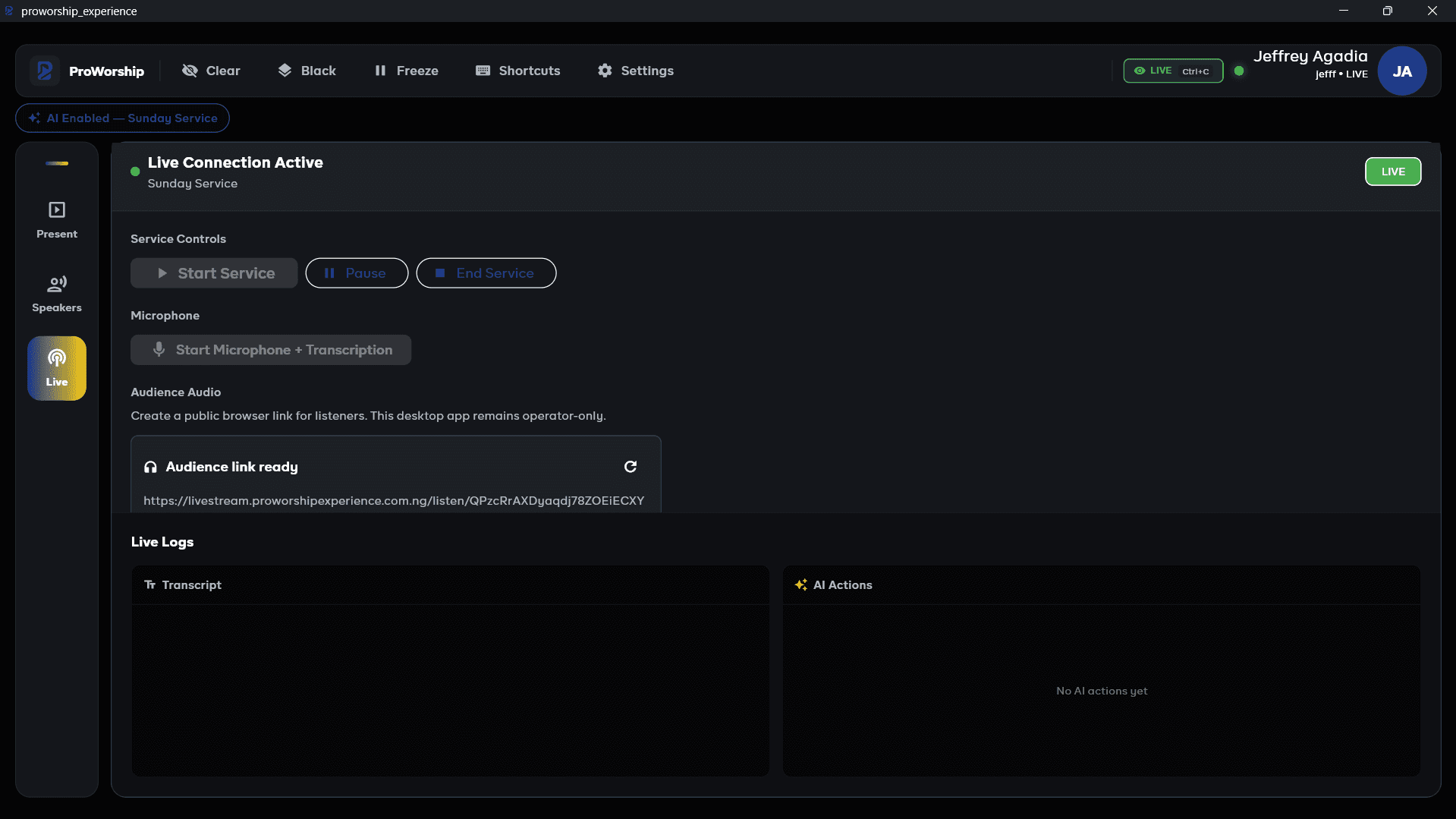Start Microphone + Transcription
Viewport: 1456px width, 819px height.
271,350
